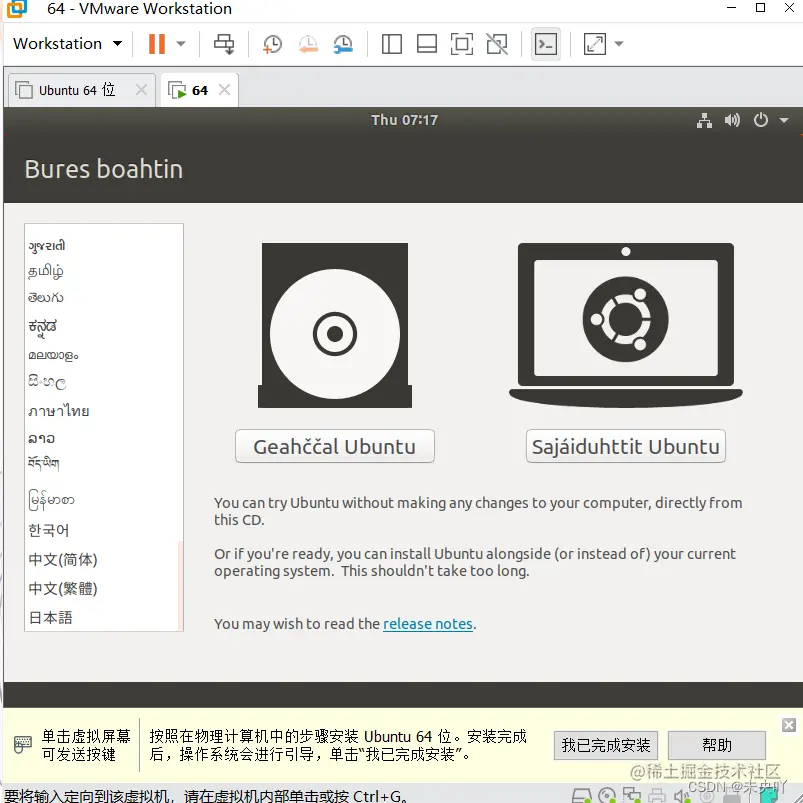Screen dimensions: 803x803
Task: Click the printer status bar icon
Action: pos(657,795)
